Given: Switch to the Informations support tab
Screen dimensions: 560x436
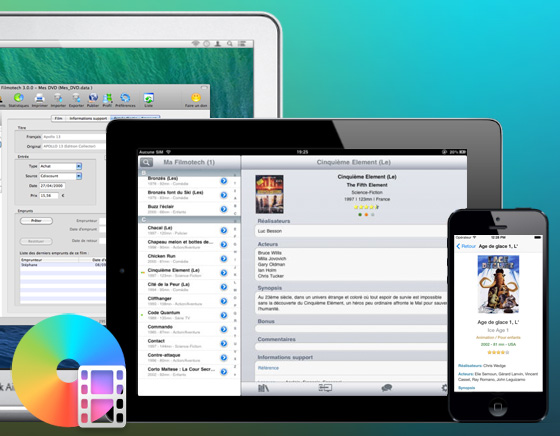Looking at the screenshot, I should [x=88, y=118].
